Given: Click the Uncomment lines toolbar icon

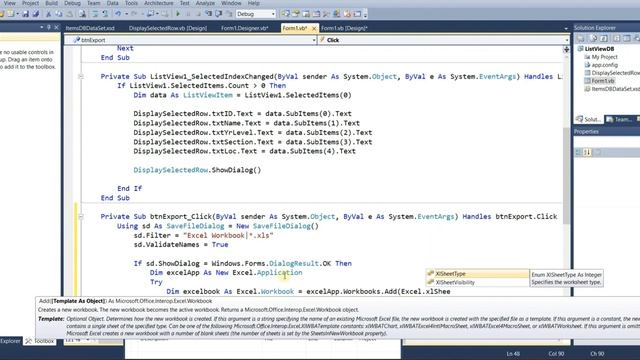Looking at the screenshot, I should (105, 14).
